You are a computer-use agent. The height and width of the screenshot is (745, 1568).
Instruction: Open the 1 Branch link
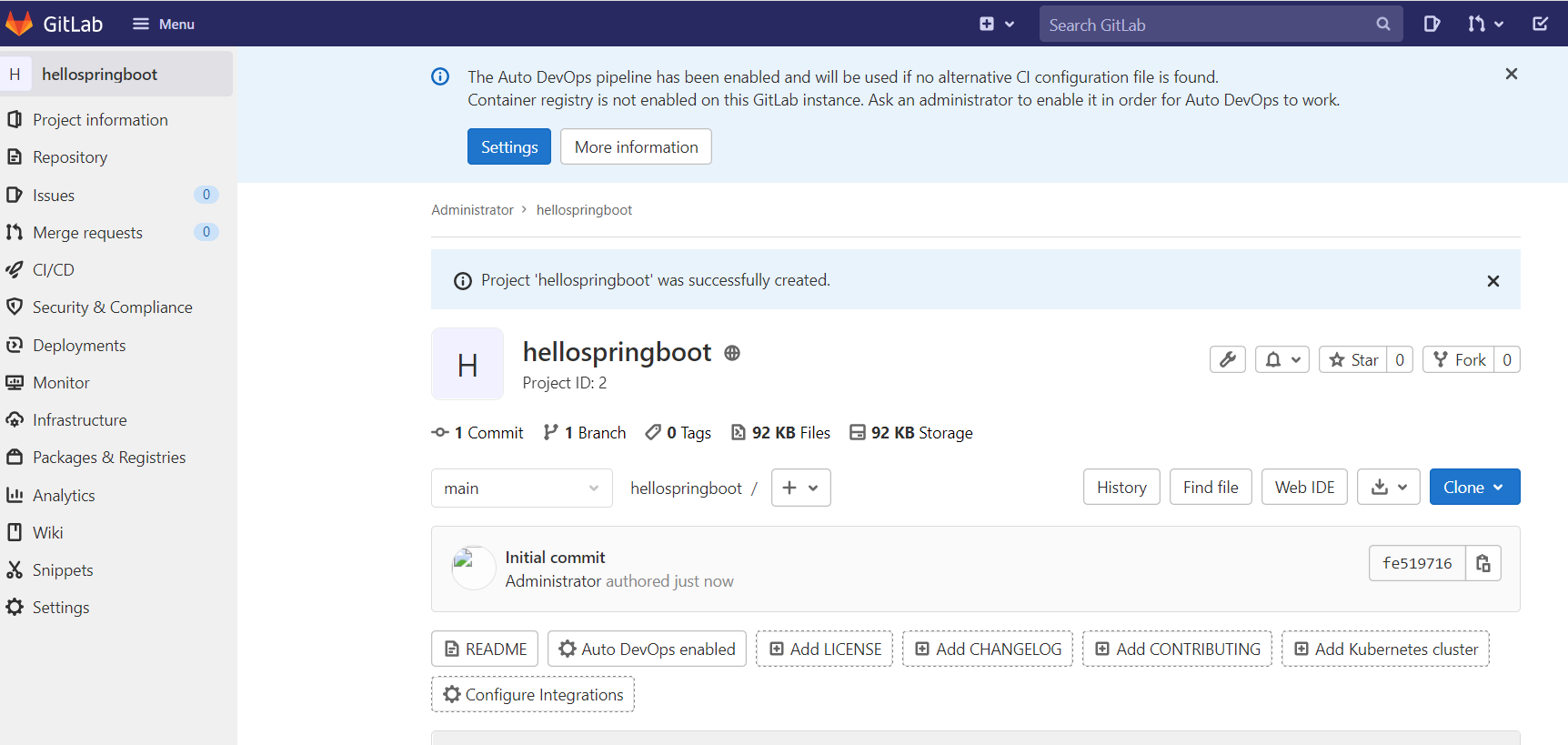[x=585, y=433]
